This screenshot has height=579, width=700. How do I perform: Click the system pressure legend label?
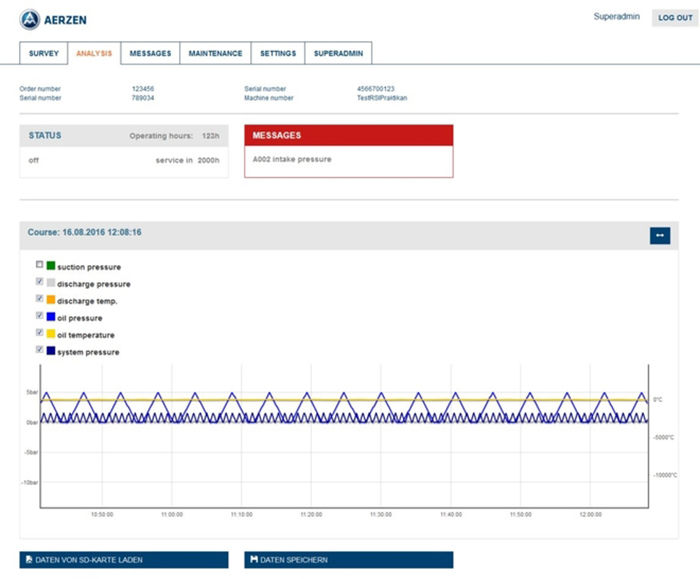pos(88,352)
